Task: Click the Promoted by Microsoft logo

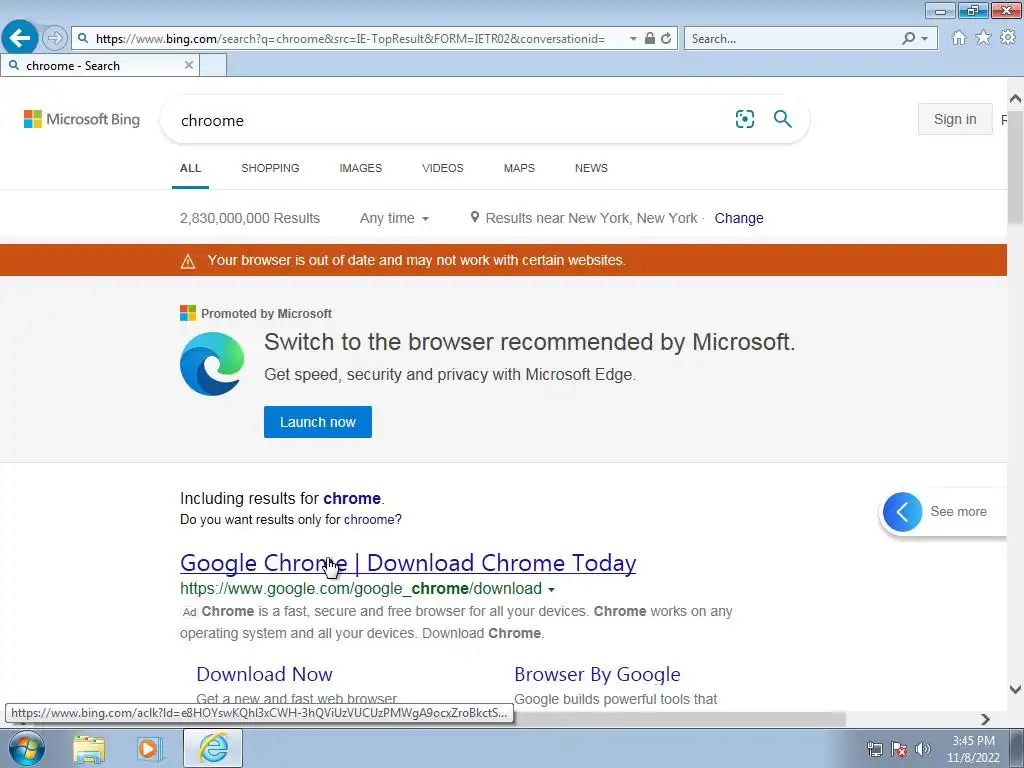Action: [187, 313]
